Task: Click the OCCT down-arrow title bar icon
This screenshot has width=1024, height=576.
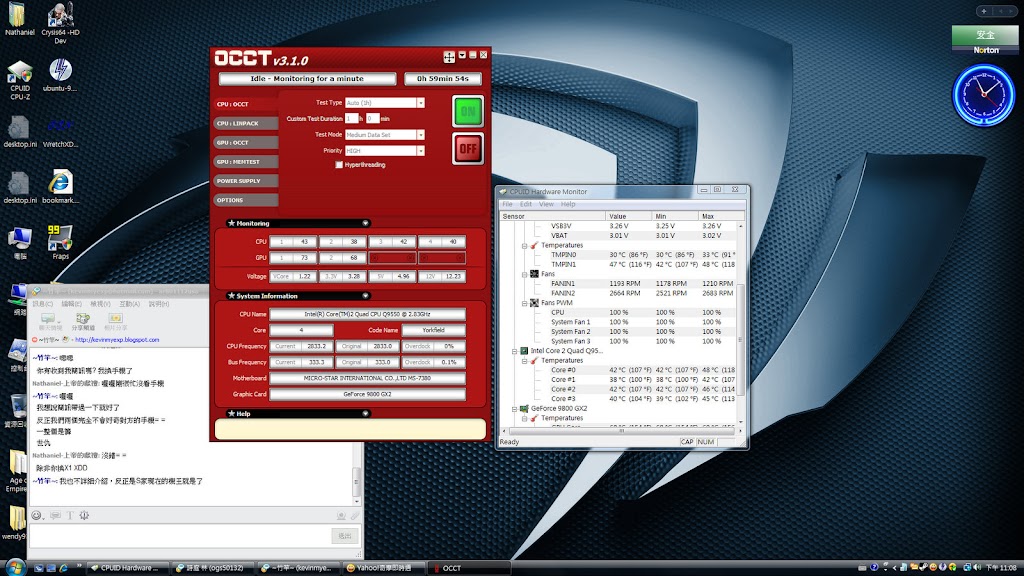Action: (x=462, y=56)
